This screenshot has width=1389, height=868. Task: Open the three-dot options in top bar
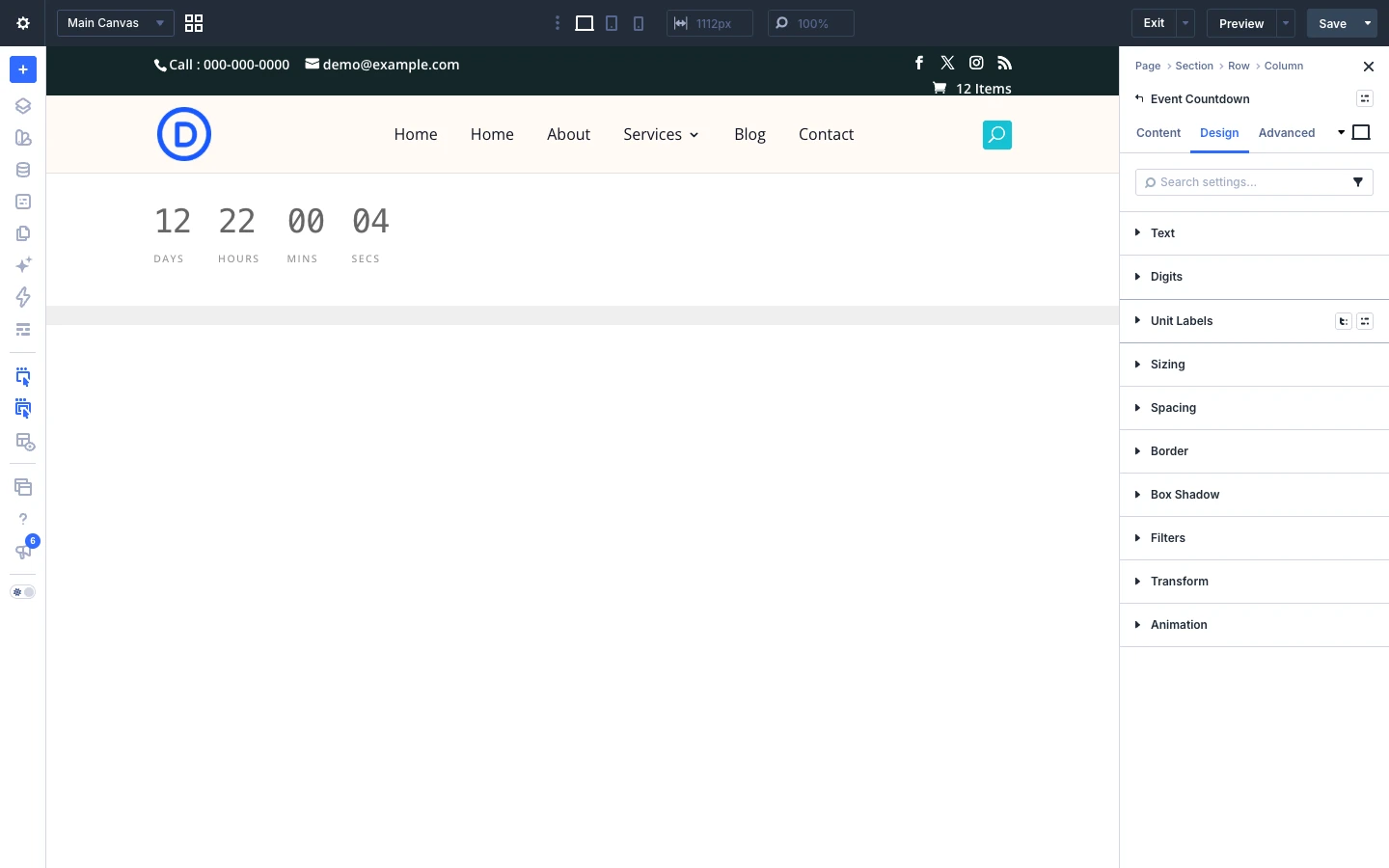click(558, 23)
